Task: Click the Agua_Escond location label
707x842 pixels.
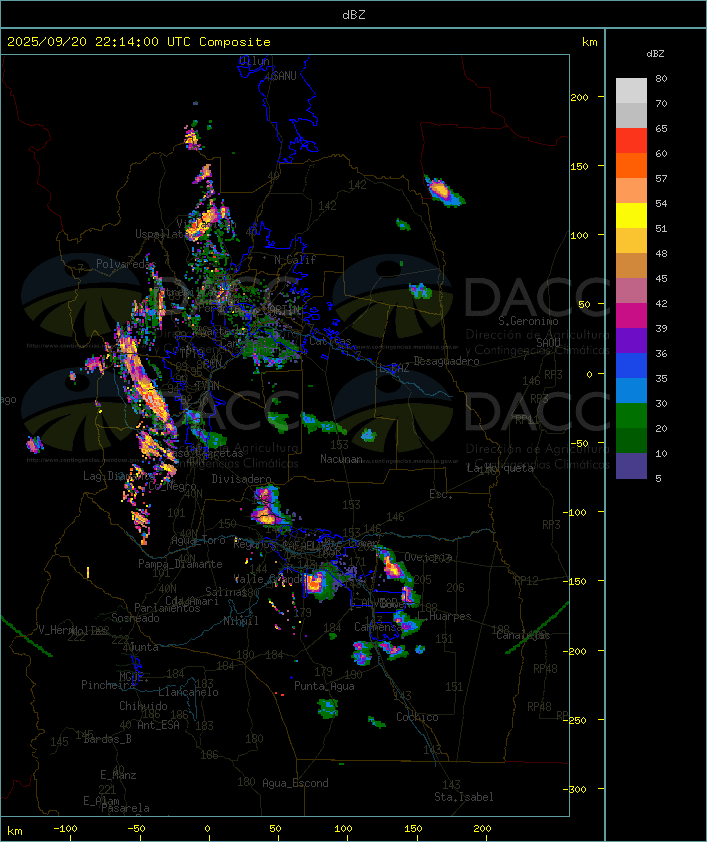Action: coord(295,783)
